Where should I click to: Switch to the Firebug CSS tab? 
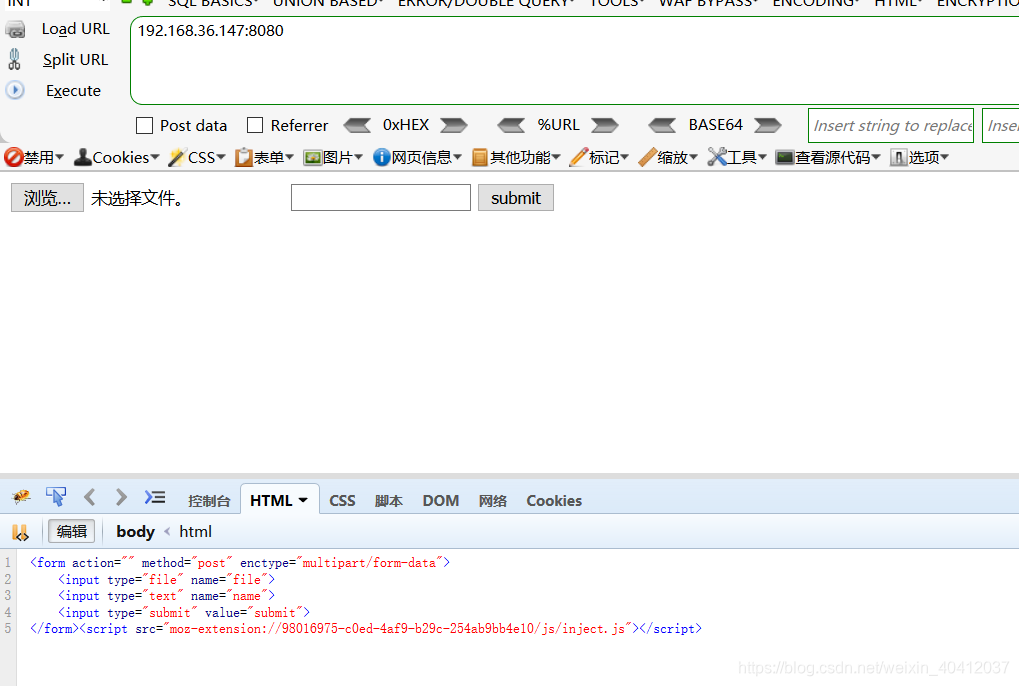point(342,501)
